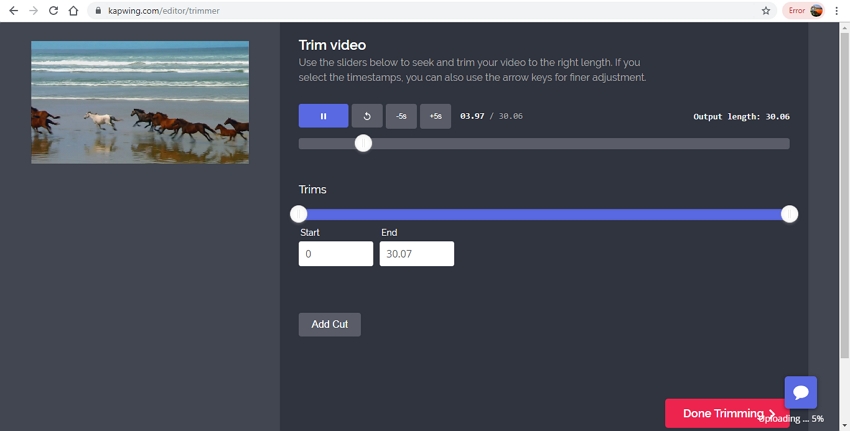Go back with the browser back arrow
The width and height of the screenshot is (850, 431).
click(14, 11)
